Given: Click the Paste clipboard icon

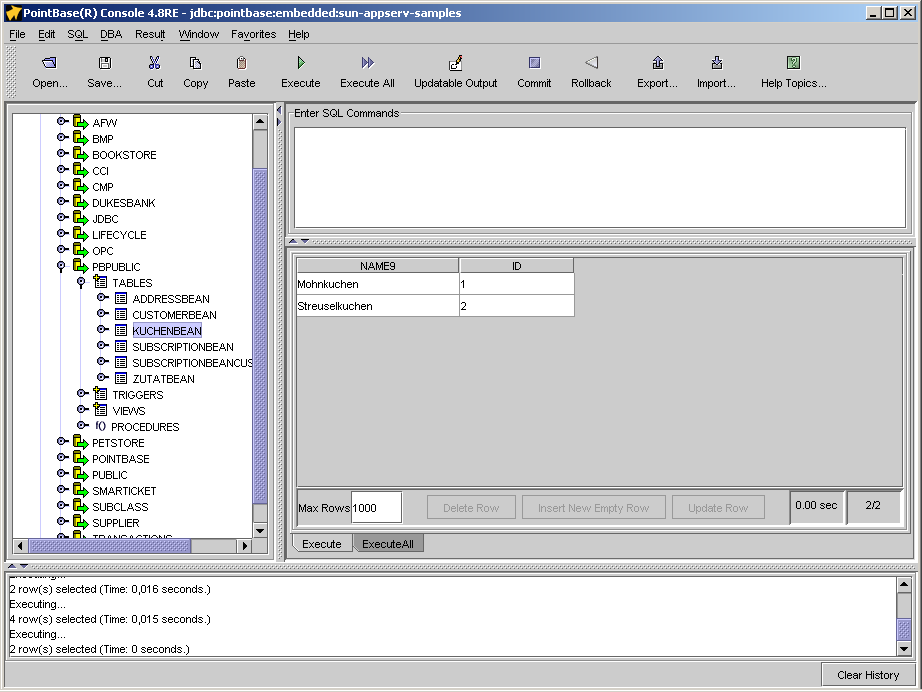Looking at the screenshot, I should [241, 62].
